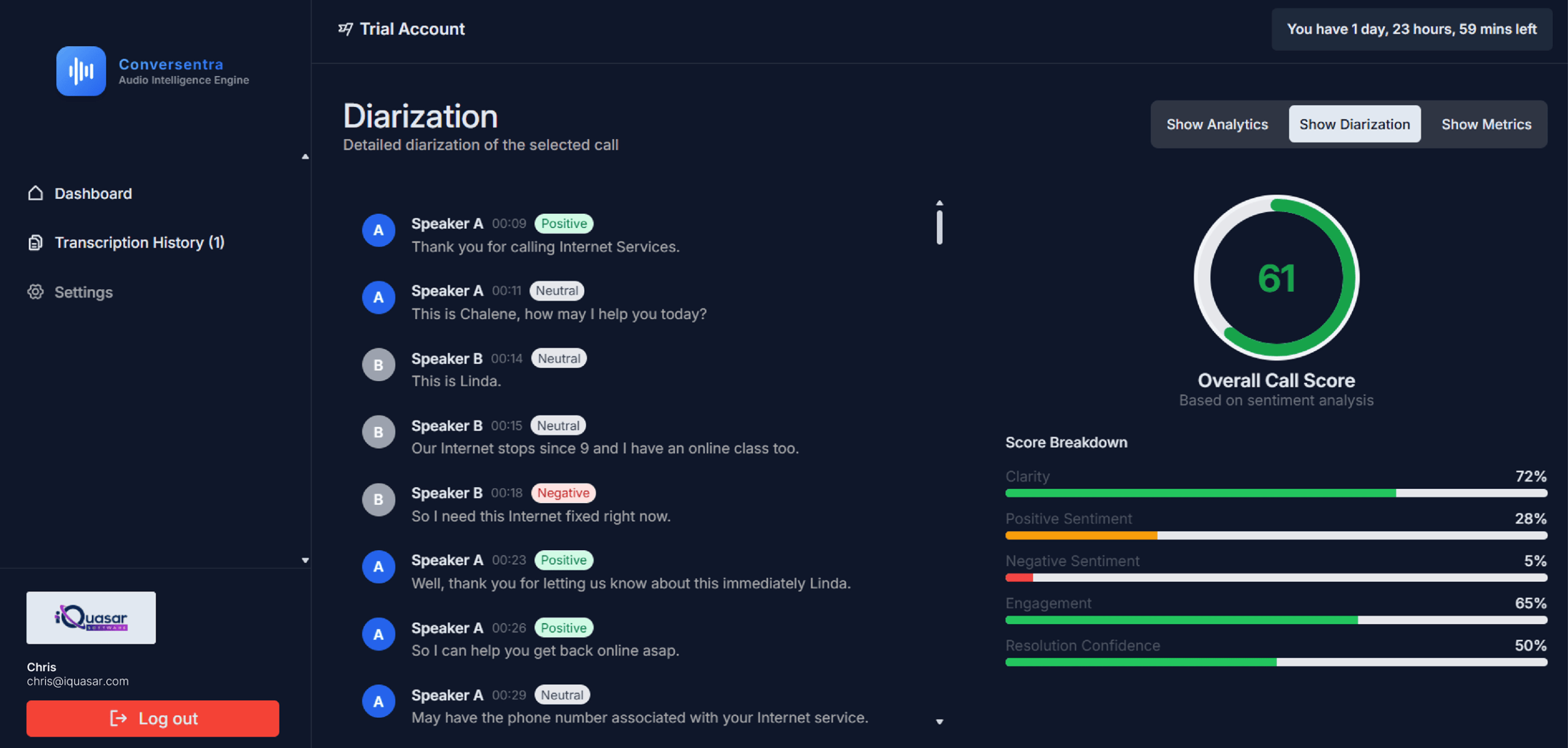Screen dimensions: 1568x748
Task: Click the Negative sentiment tag at 00:18
Action: pos(563,493)
